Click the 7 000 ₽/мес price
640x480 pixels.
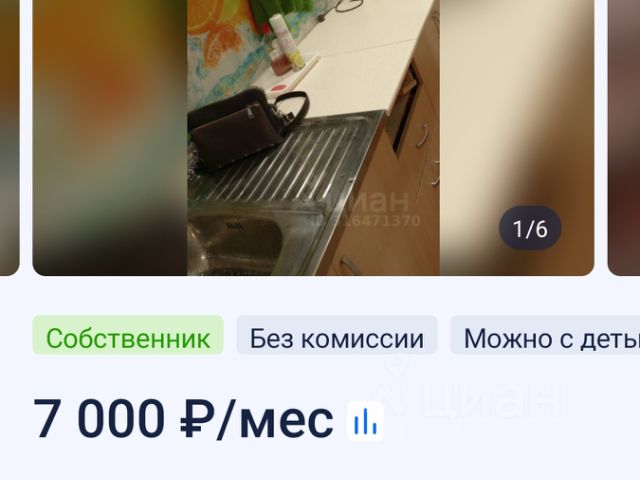coord(183,419)
